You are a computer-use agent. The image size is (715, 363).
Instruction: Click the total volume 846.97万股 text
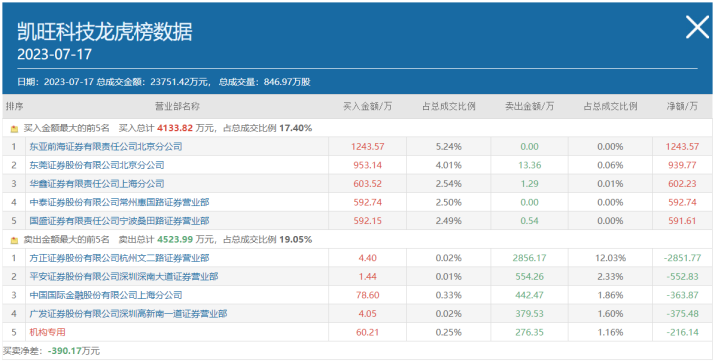coord(287,82)
